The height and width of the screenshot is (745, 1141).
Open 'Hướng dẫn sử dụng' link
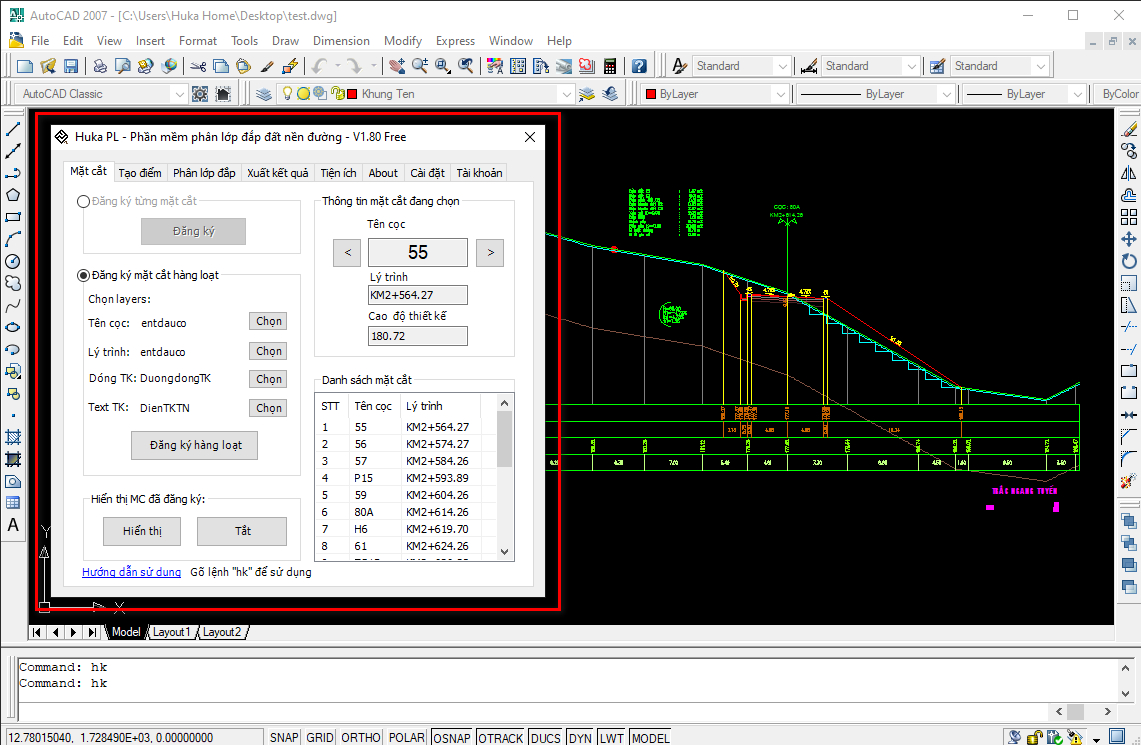132,572
